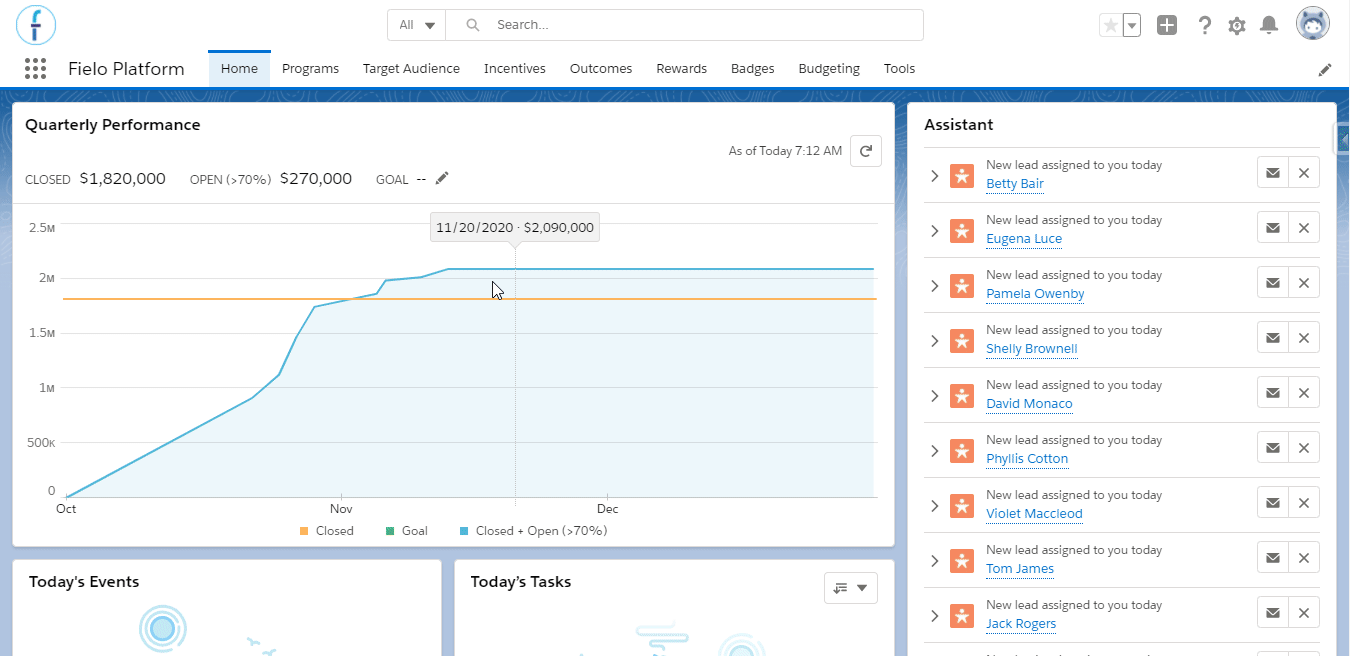This screenshot has width=1350, height=656.
Task: Expand the Pamela Owenby assistant item
Action: coord(935,286)
